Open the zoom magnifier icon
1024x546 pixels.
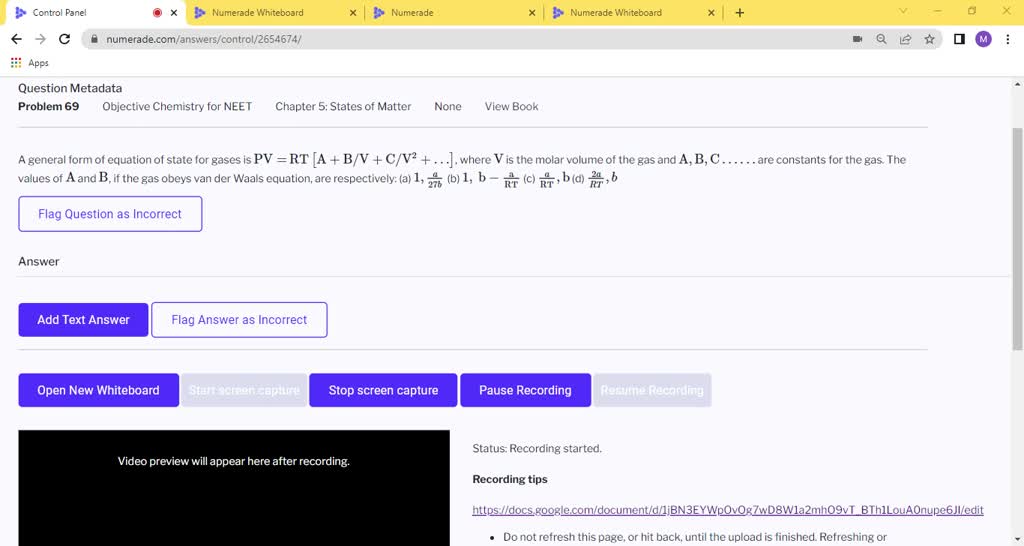(x=881, y=39)
